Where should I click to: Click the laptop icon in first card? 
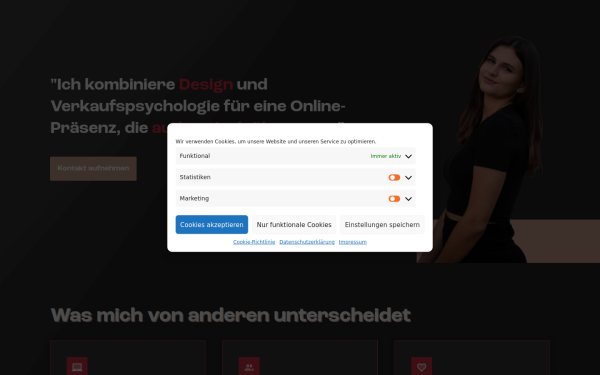coord(77,367)
